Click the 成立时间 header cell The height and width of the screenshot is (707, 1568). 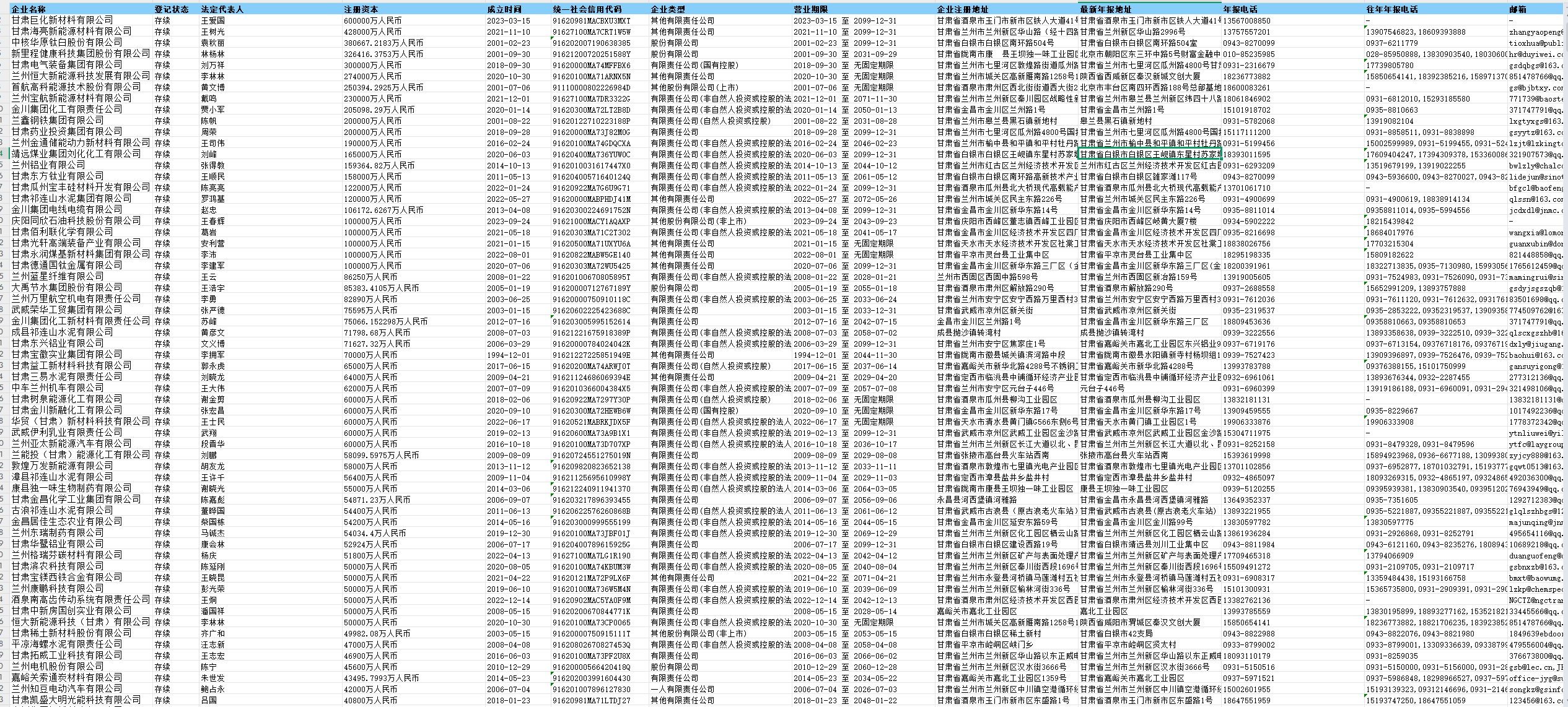pyautogui.click(x=504, y=9)
